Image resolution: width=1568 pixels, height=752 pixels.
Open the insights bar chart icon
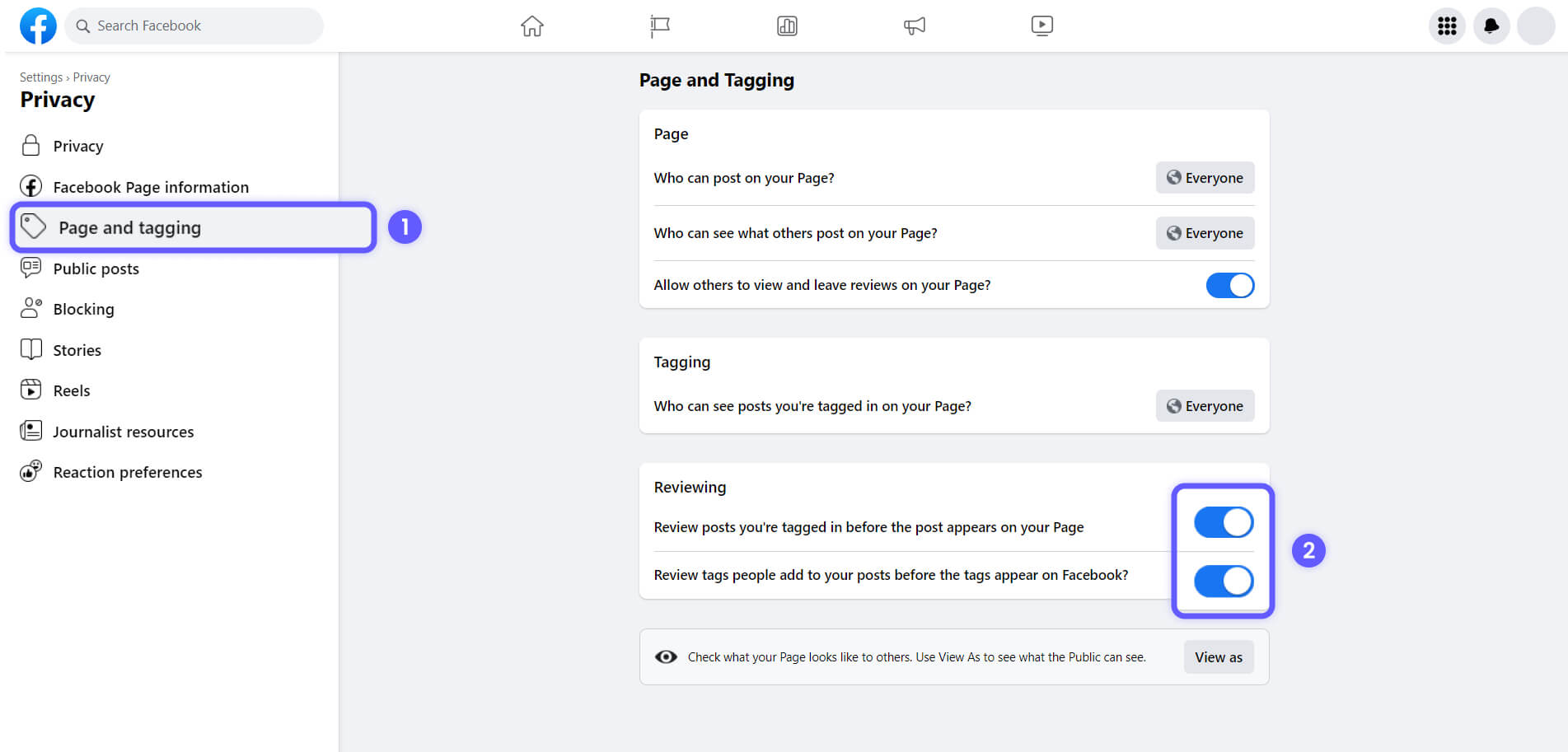point(787,26)
